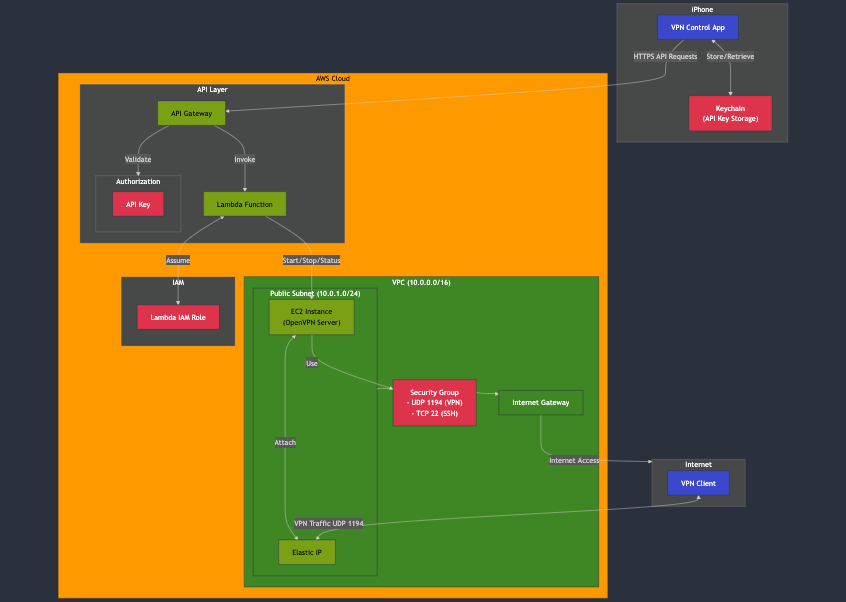Click the 'Assume' edge label
This screenshot has height=602, width=846.
(x=178, y=261)
